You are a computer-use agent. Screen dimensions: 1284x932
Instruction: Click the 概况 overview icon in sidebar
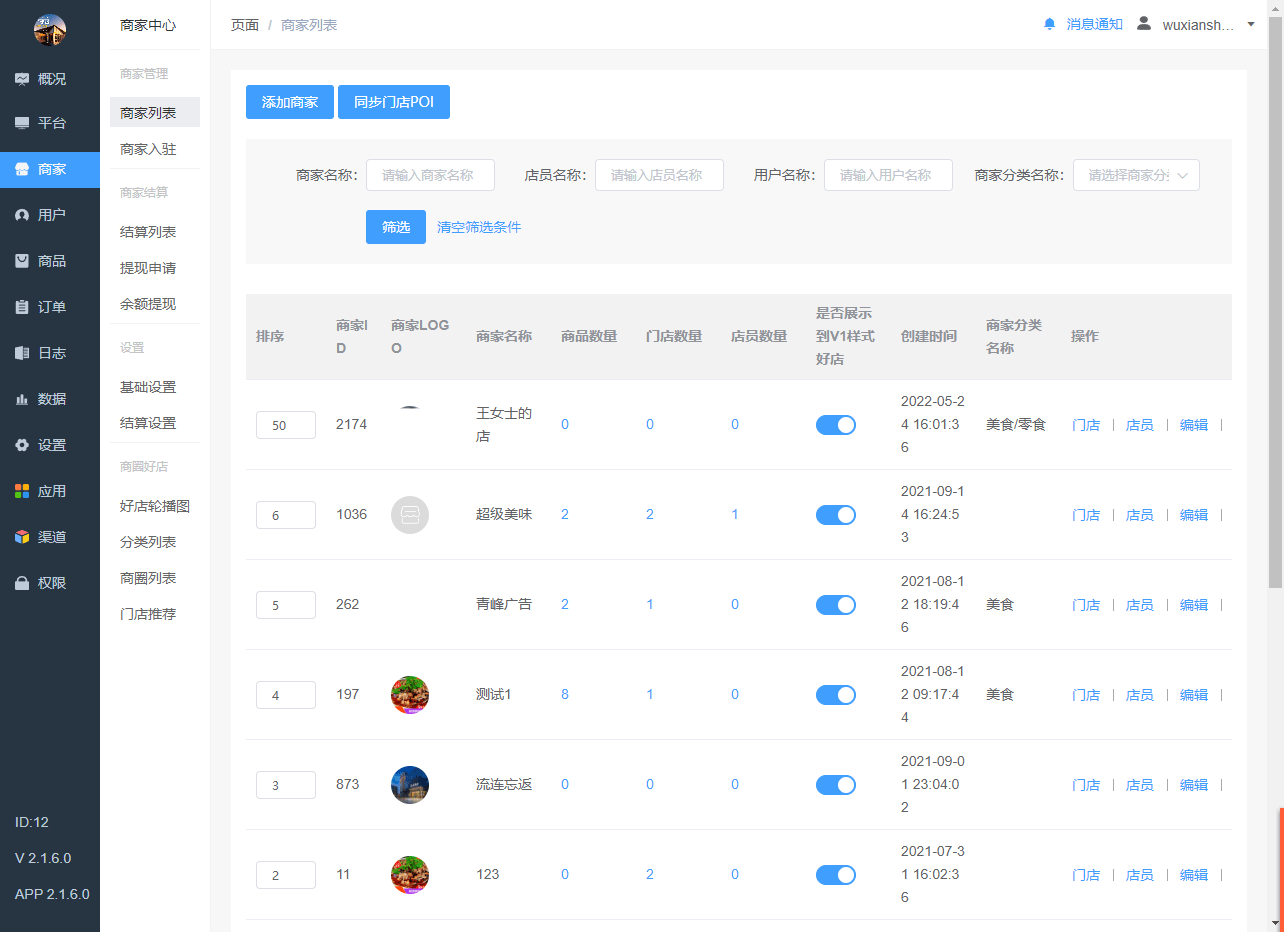pos(22,79)
